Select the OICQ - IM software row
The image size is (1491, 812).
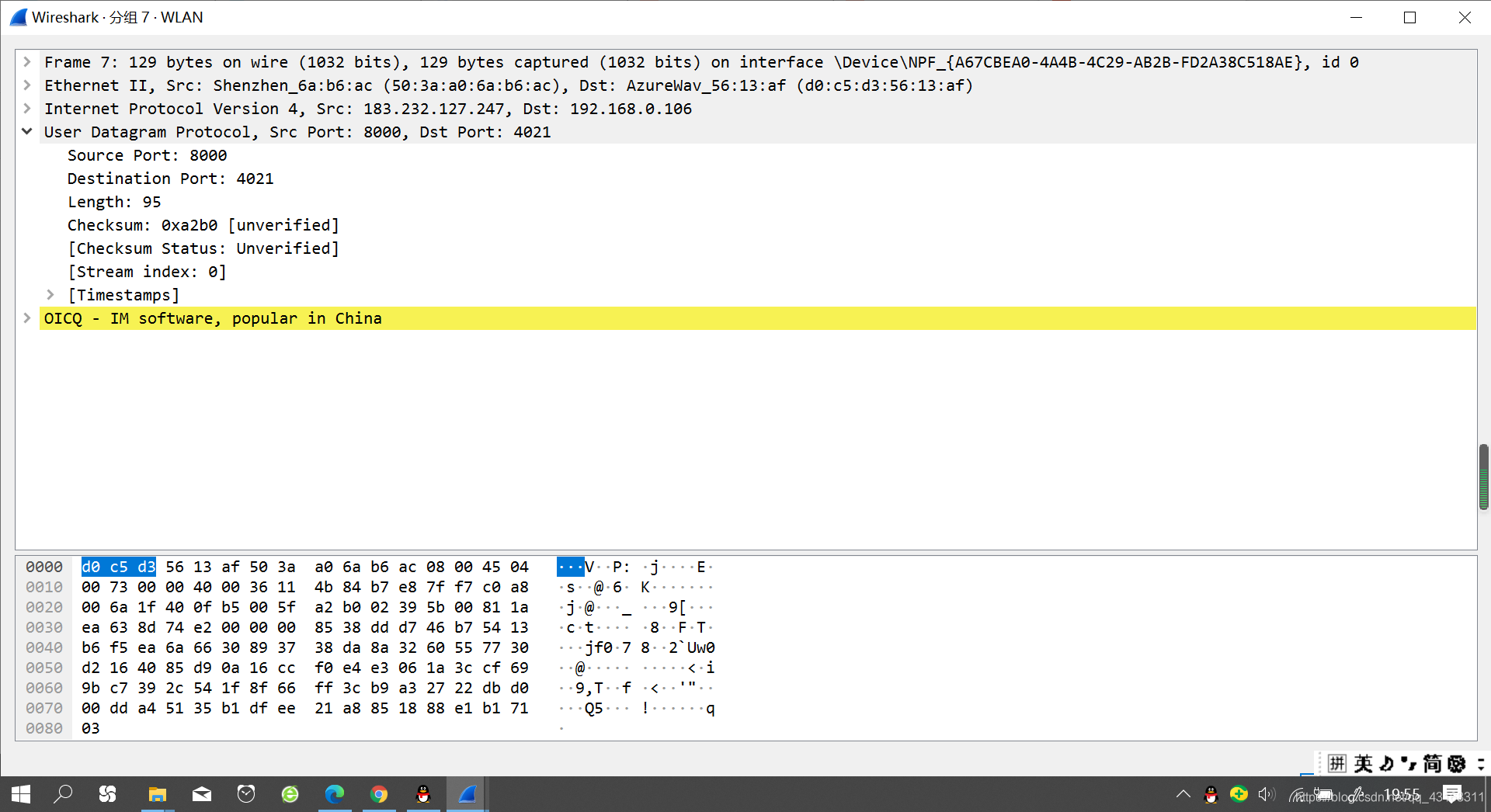click(758, 318)
